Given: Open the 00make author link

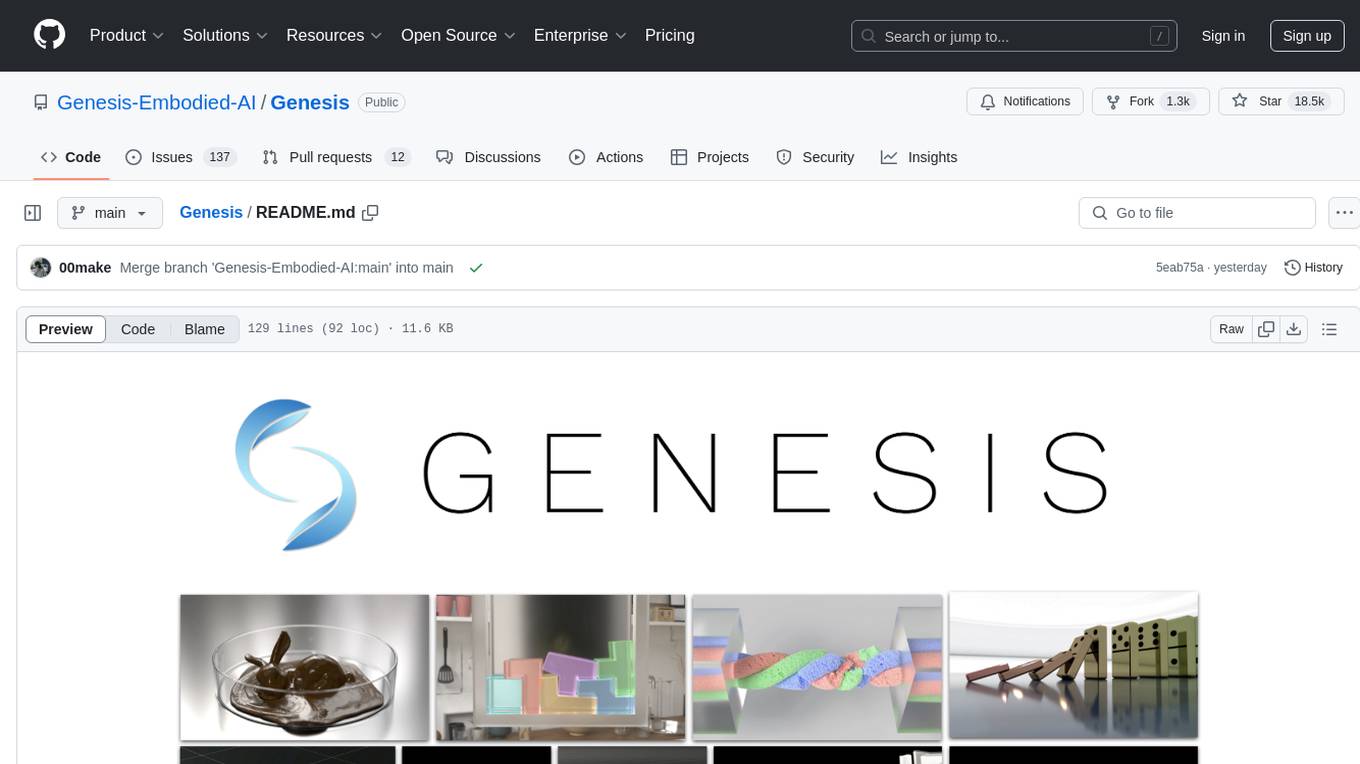Looking at the screenshot, I should click(x=85, y=268).
